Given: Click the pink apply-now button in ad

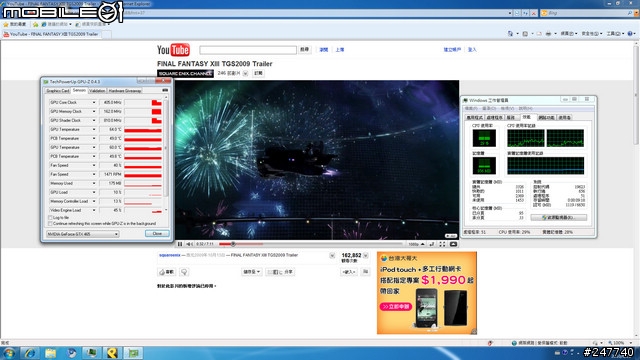Looking at the screenshot, I should [396, 307].
